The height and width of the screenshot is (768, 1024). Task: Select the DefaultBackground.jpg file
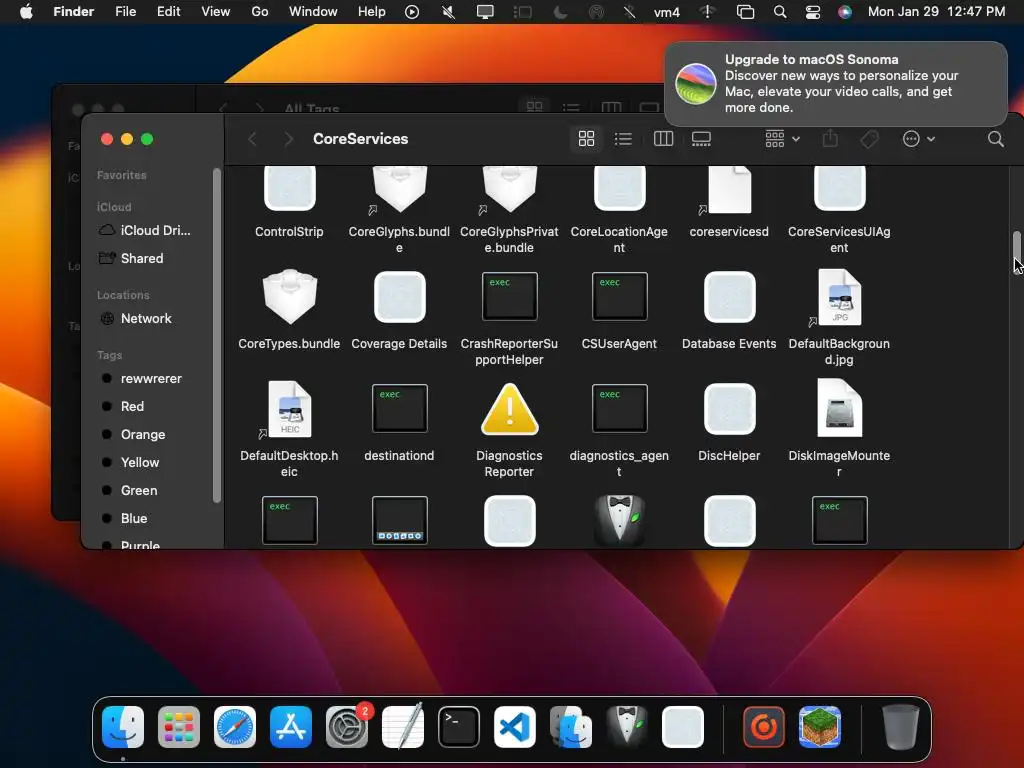pyautogui.click(x=839, y=297)
